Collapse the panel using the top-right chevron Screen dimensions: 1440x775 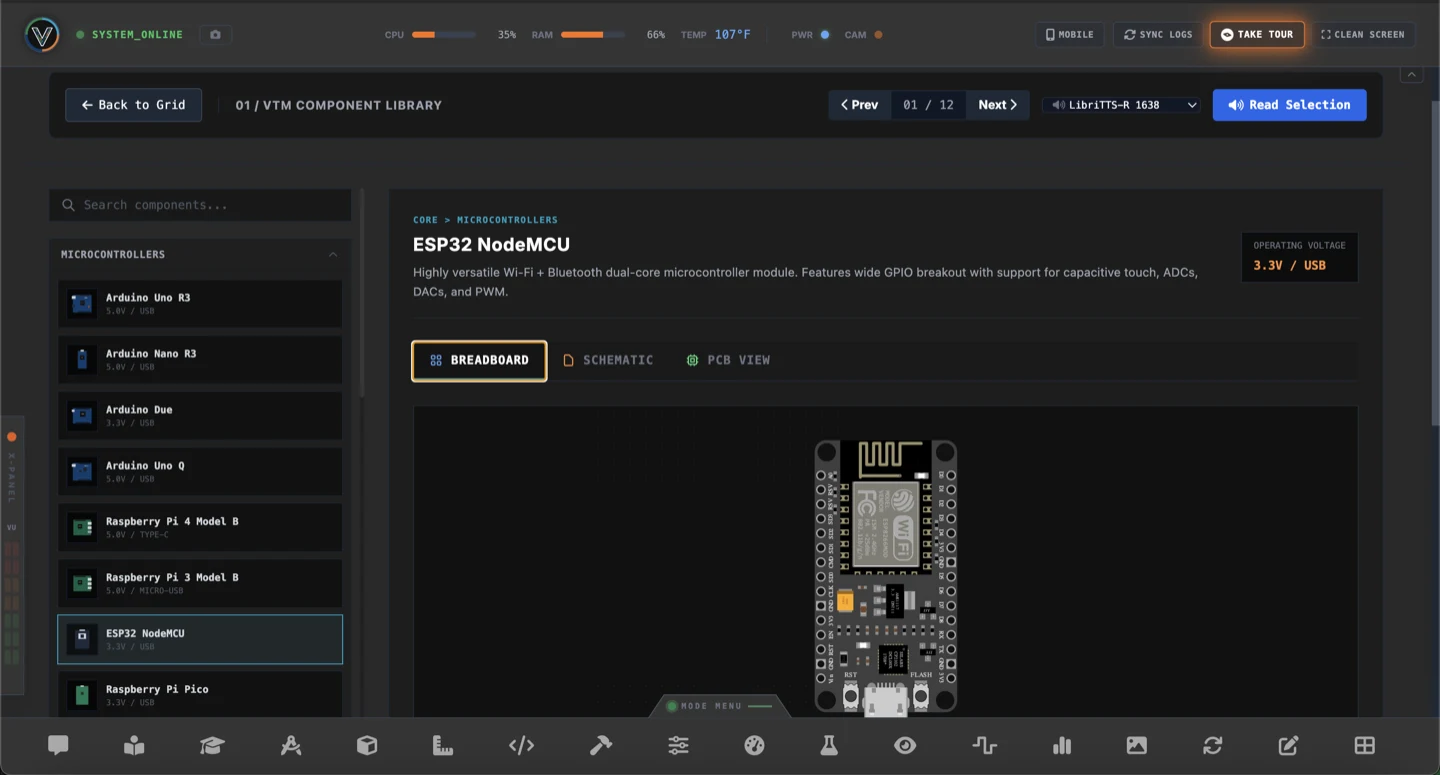coord(1412,75)
